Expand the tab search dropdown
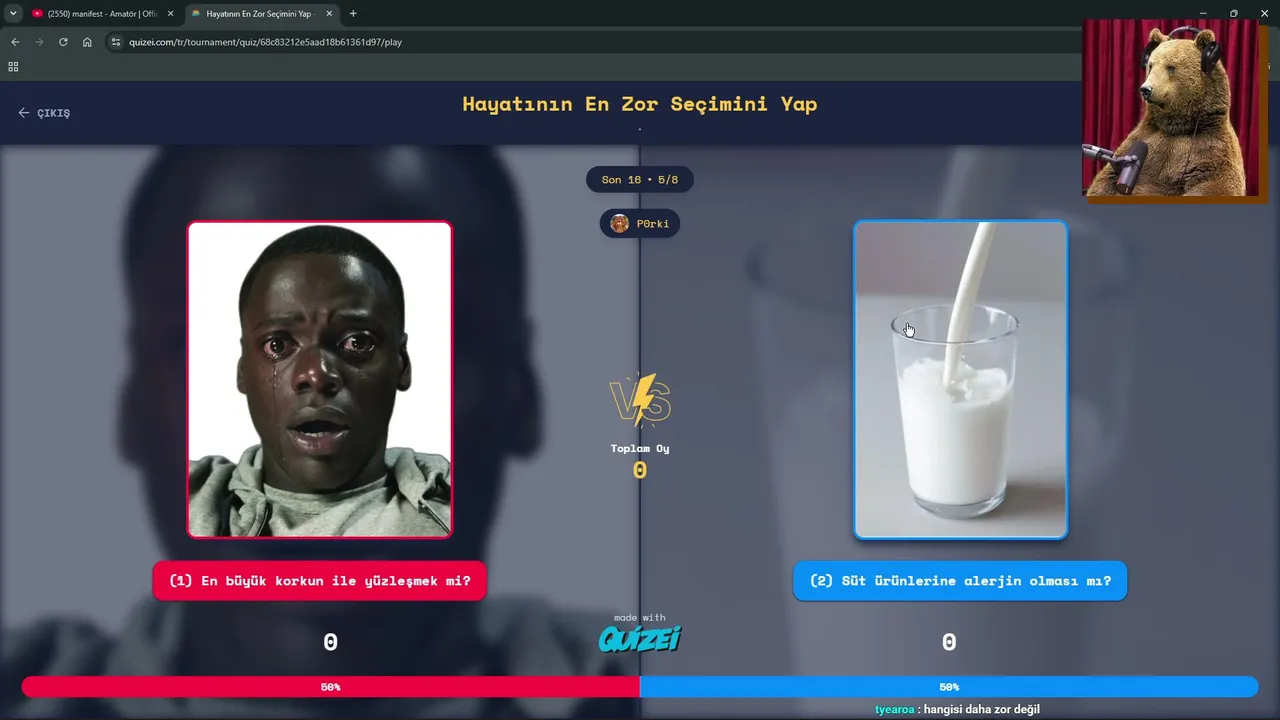 pos(13,14)
